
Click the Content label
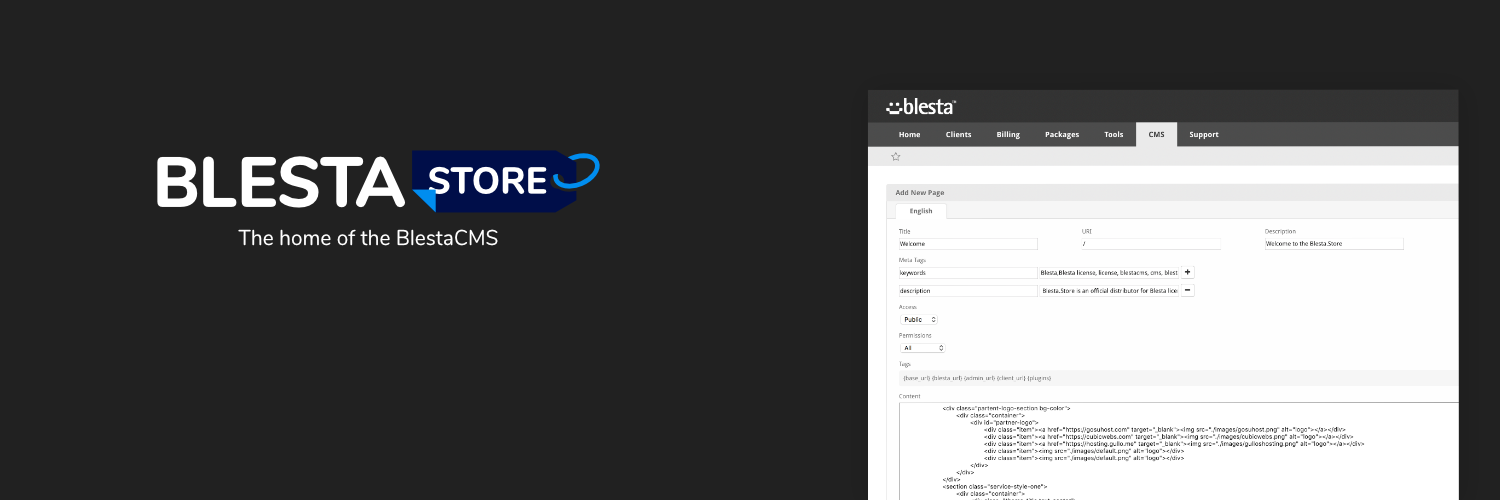(x=909, y=396)
